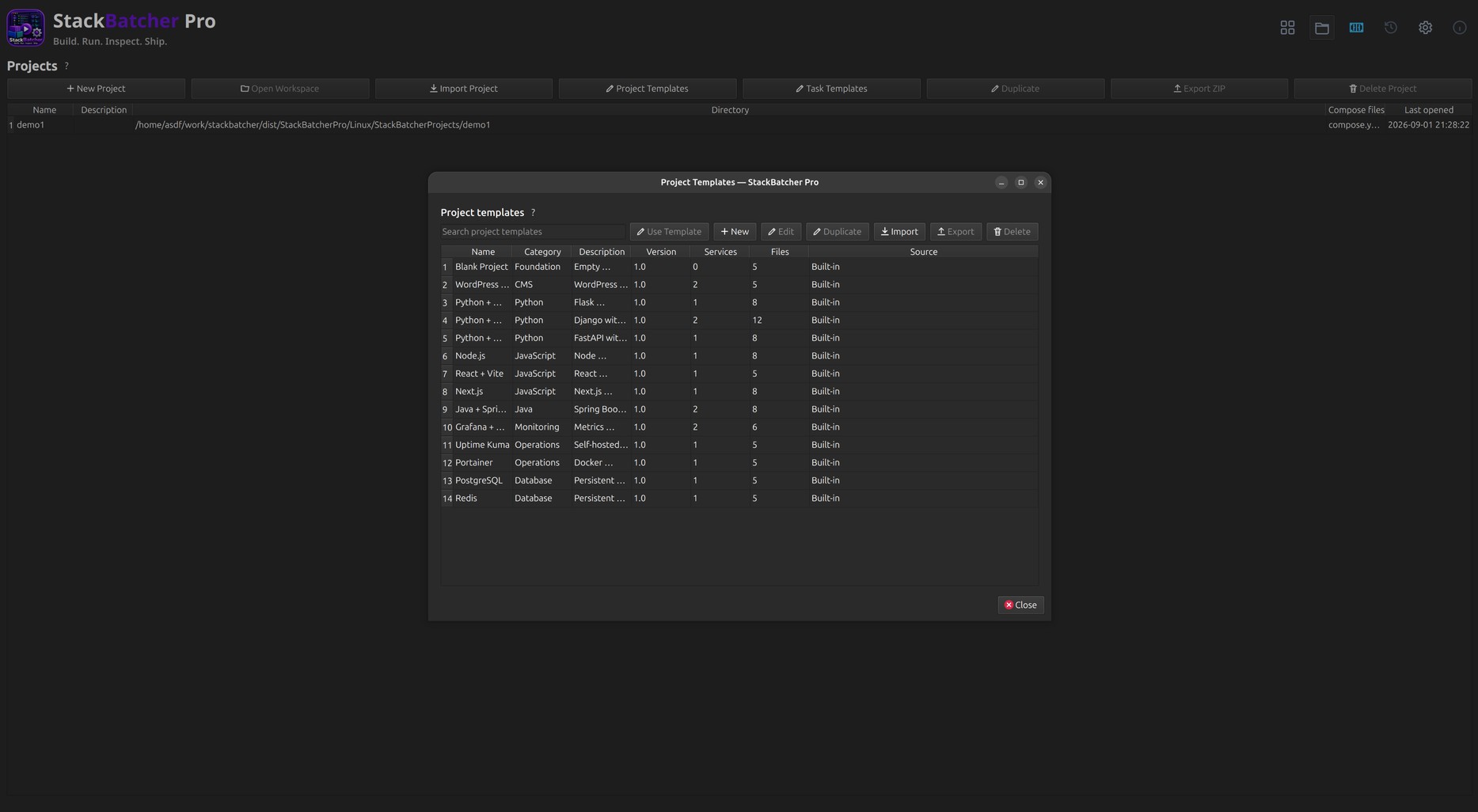Open the about info icon

(1460, 28)
